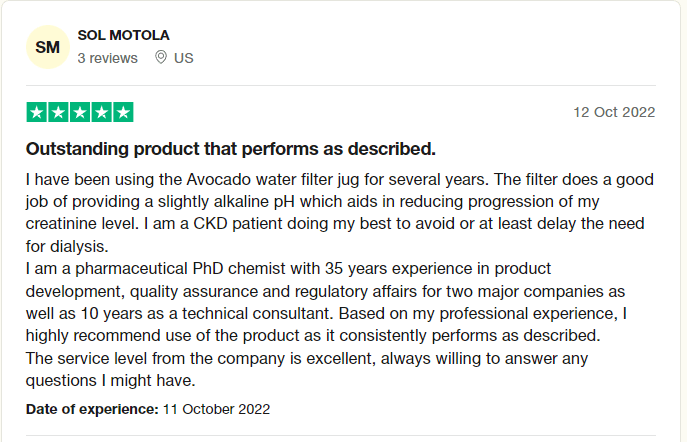Click the SM reviewer avatar
The height and width of the screenshot is (442, 687).
pos(47,47)
